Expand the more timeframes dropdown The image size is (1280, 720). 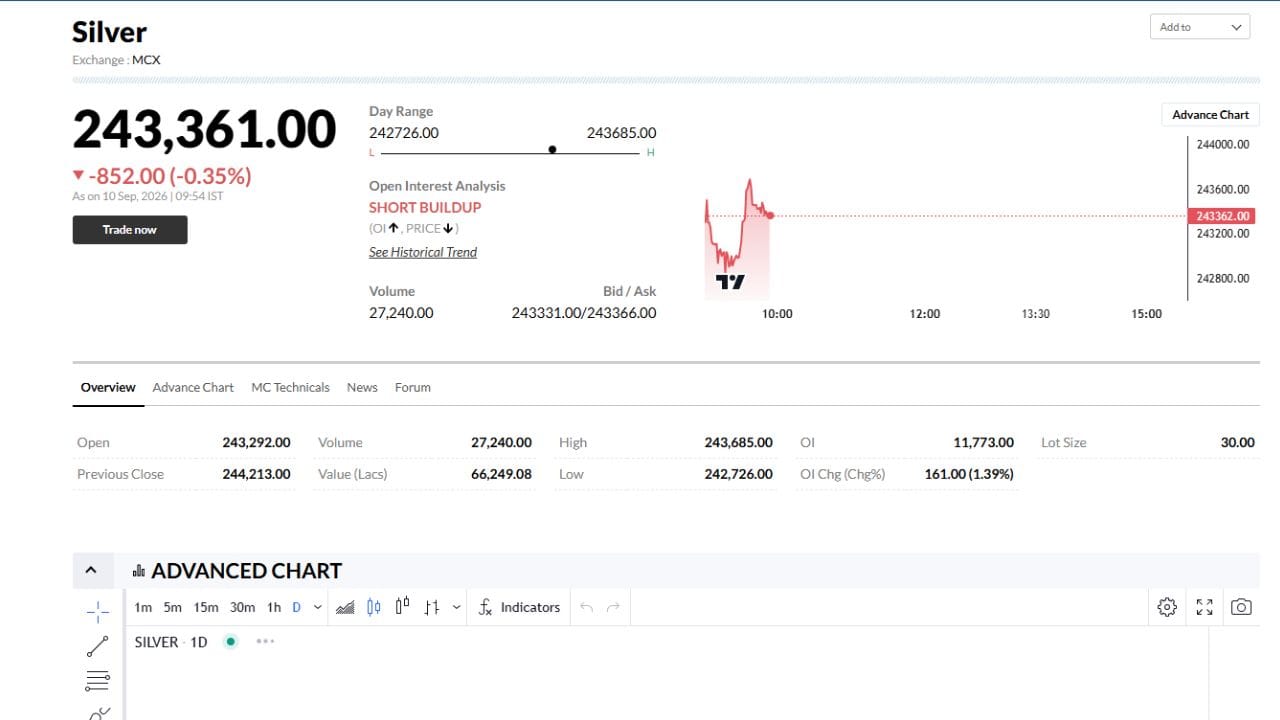click(318, 607)
